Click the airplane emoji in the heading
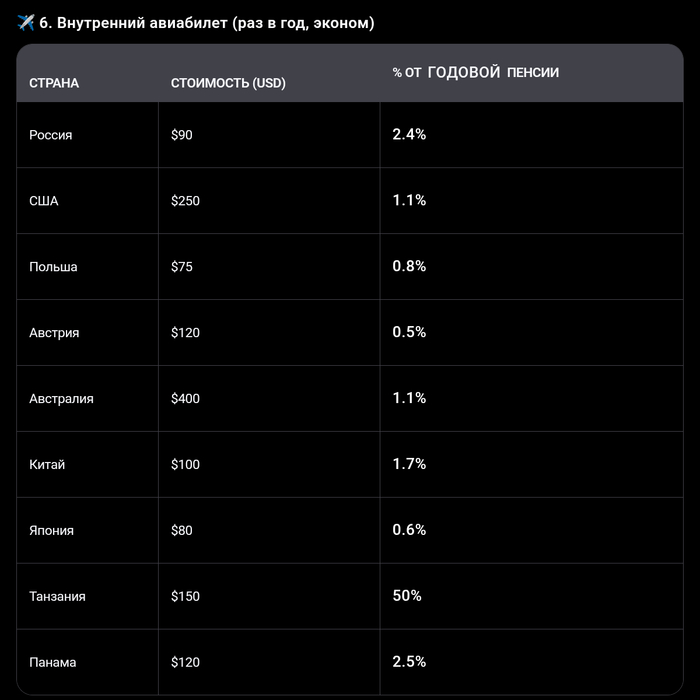Viewport: 700px width, 700px height. tap(26, 23)
